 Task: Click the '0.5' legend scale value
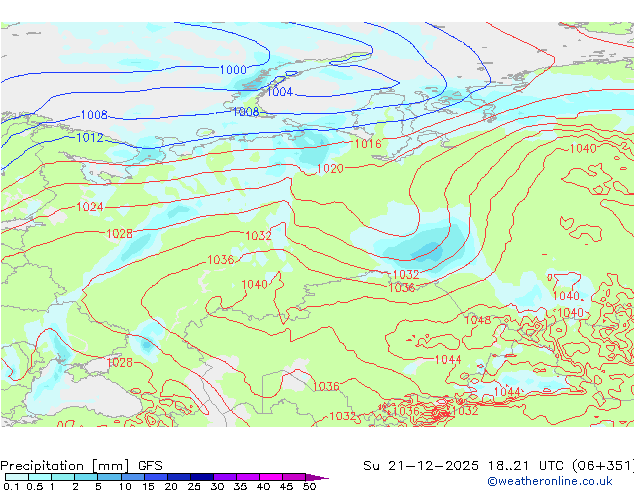[35, 486]
